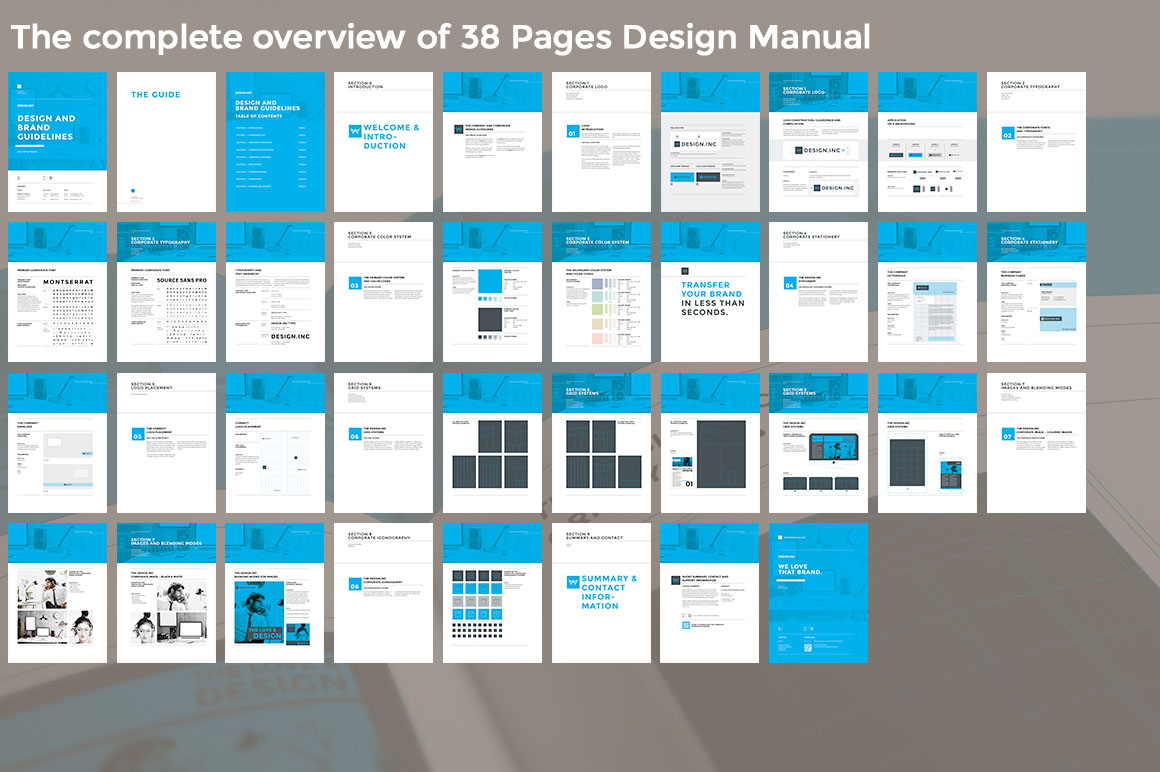This screenshot has width=1160, height=772.
Task: Click the 03 badge on primary color system page
Action: [x=354, y=284]
